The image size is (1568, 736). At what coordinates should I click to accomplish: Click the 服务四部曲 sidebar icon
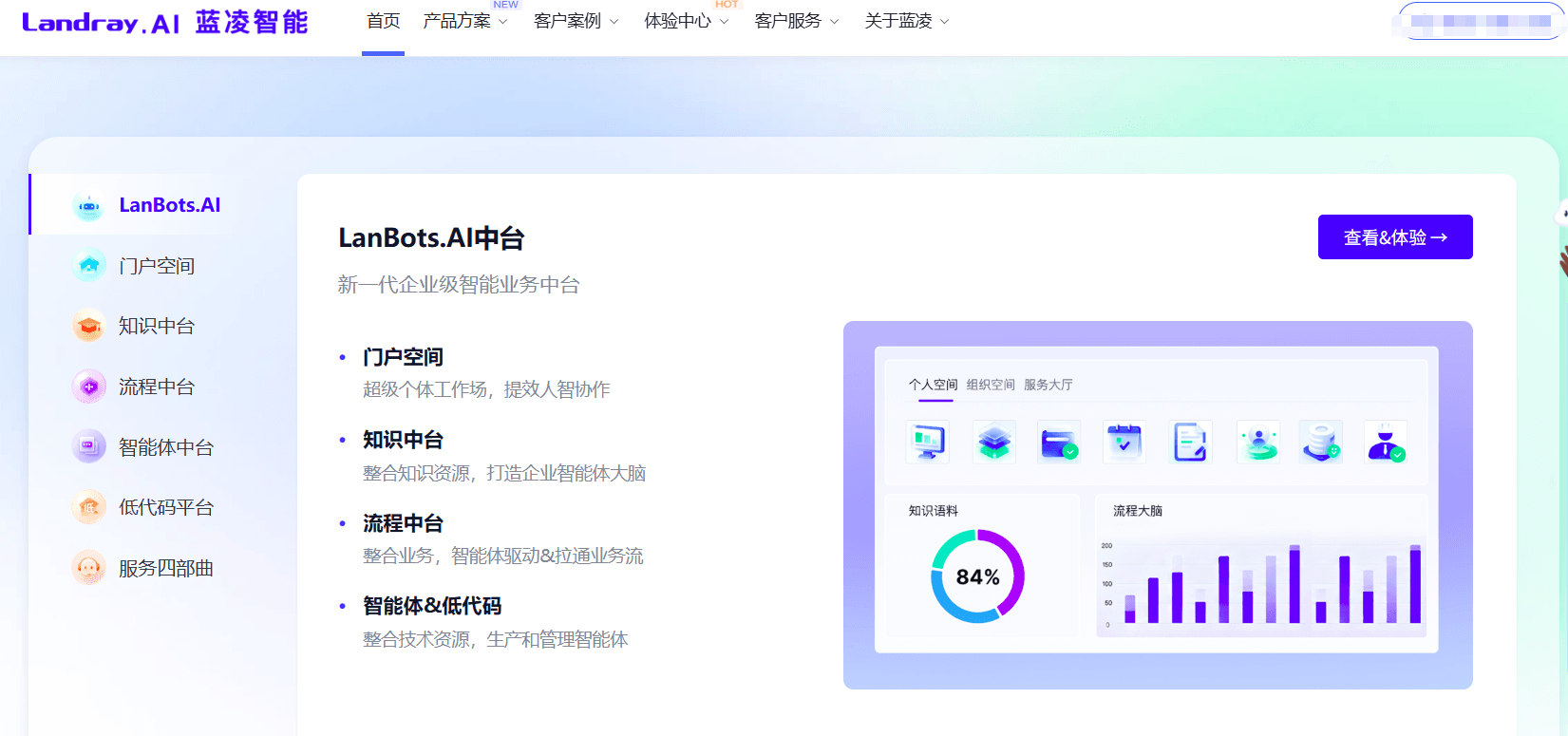[89, 568]
